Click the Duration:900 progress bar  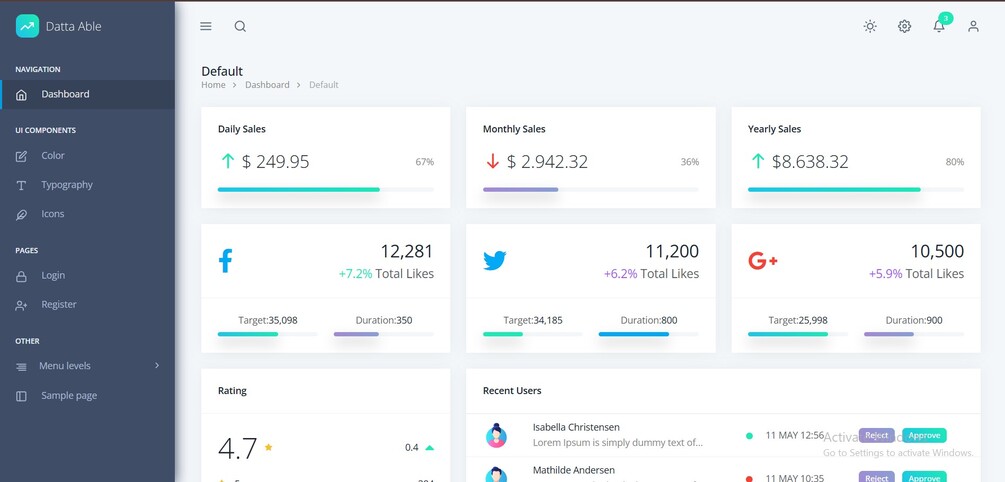coord(914,334)
